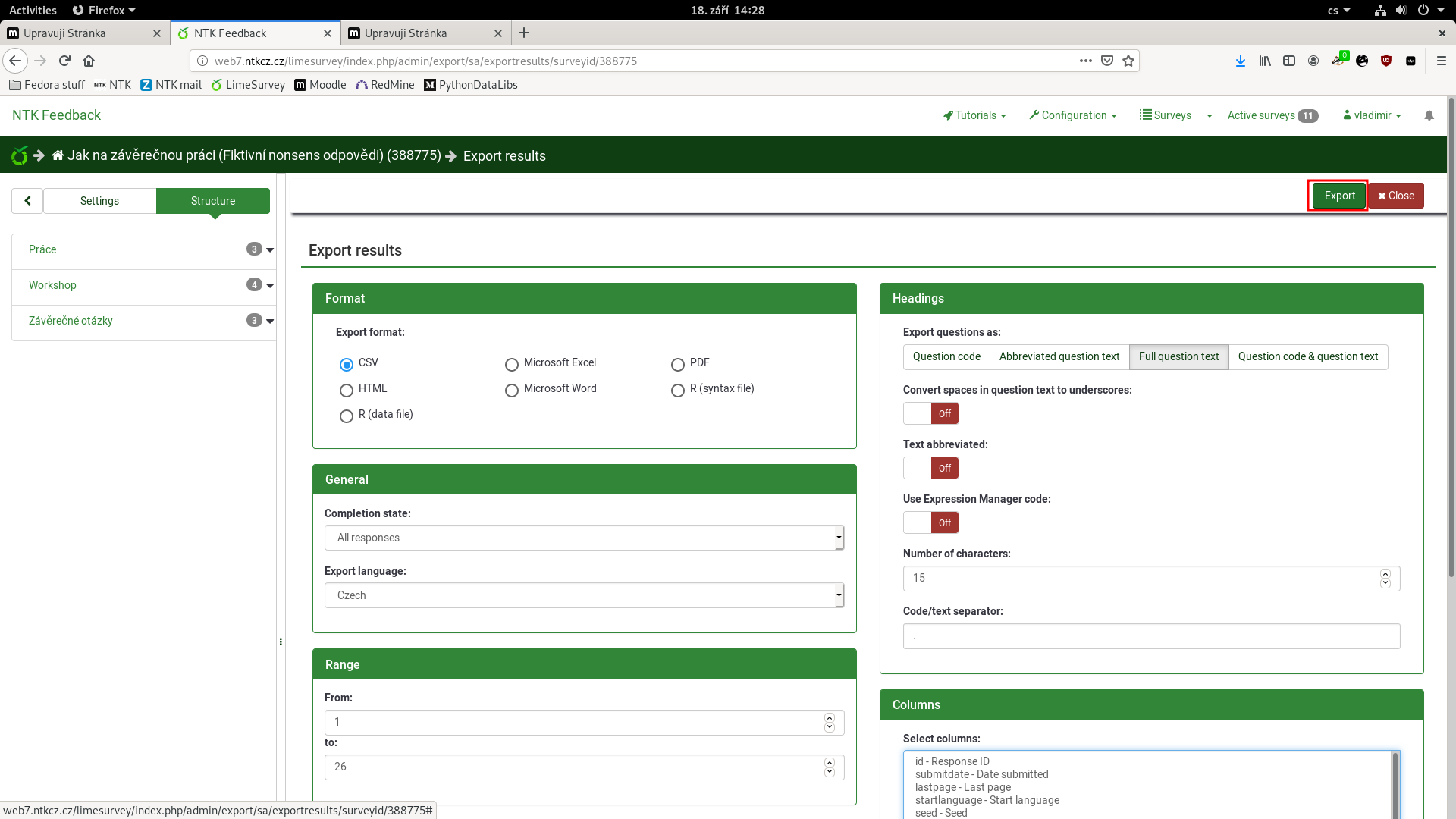Click the LimeSurvey logo in the breadcrumb

[20, 155]
